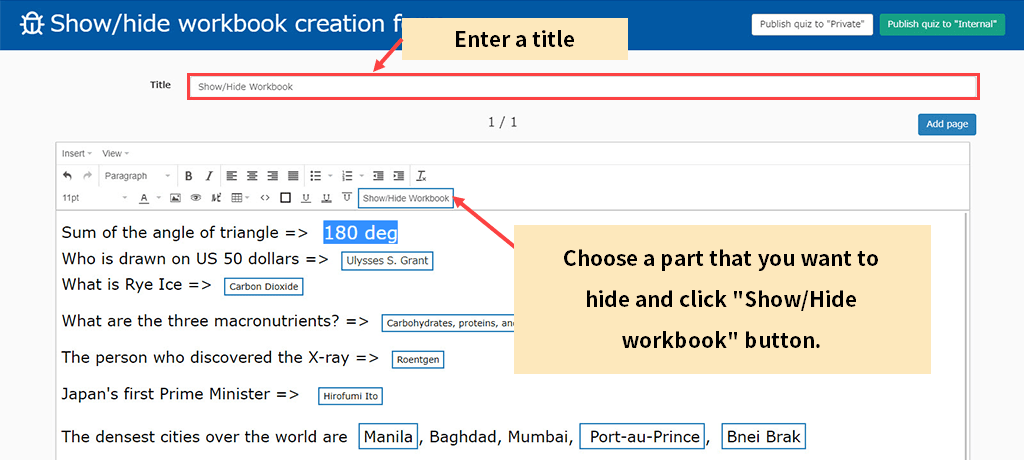Clear formatting from selected text
The image size is (1024, 460).
point(421,176)
